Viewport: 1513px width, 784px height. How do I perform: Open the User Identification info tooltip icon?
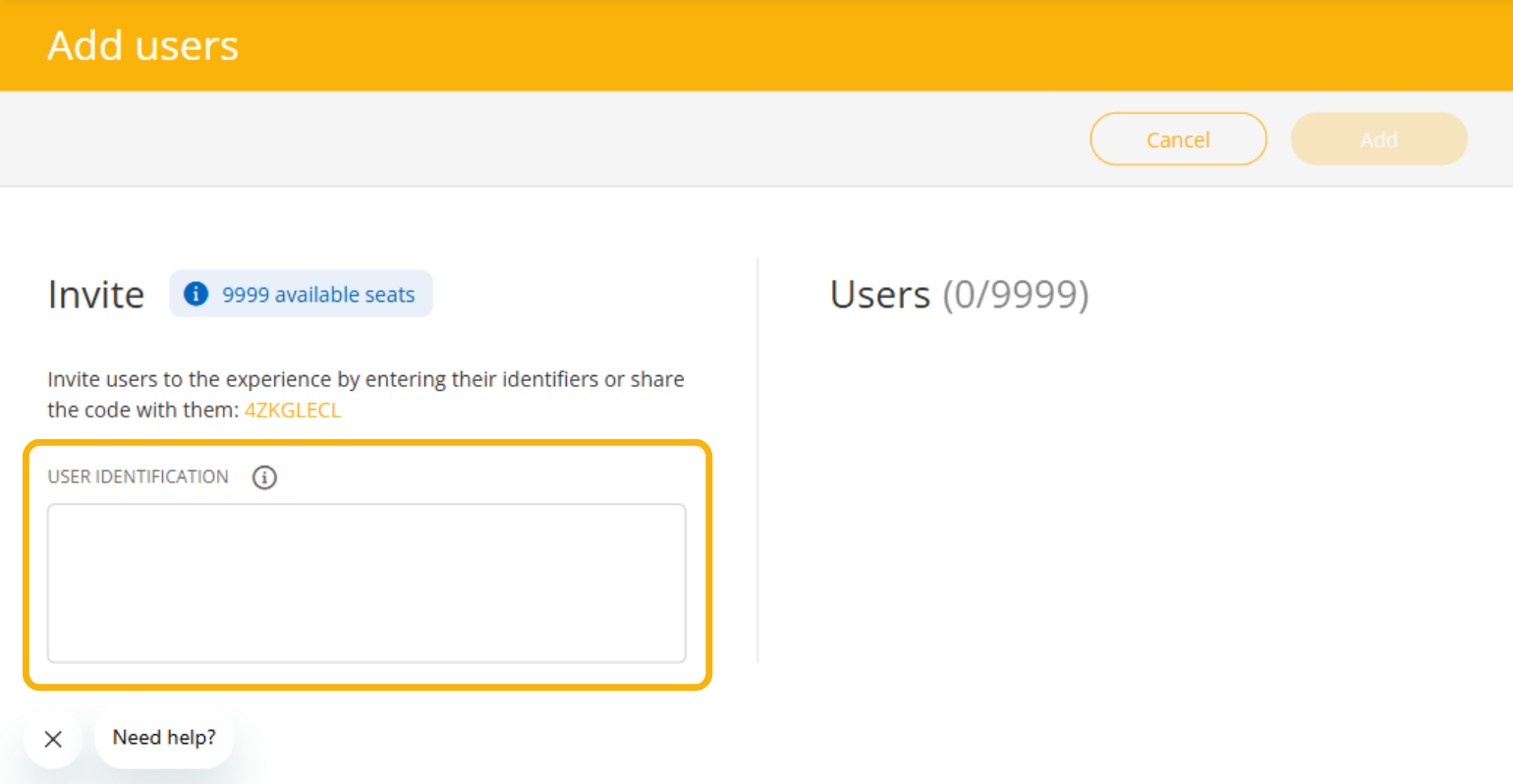(264, 477)
